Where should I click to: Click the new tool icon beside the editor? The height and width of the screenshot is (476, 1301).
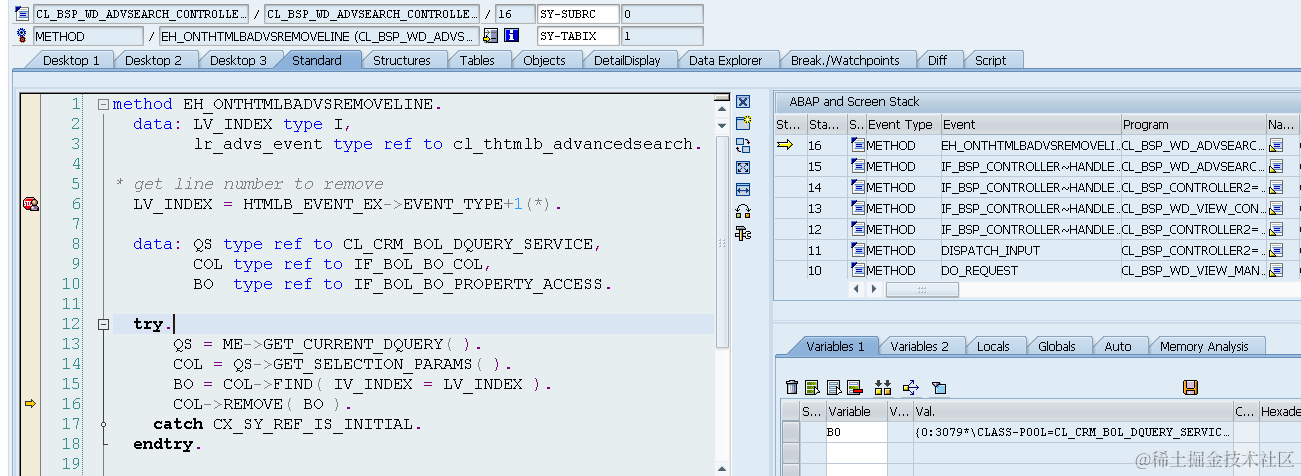point(743,123)
